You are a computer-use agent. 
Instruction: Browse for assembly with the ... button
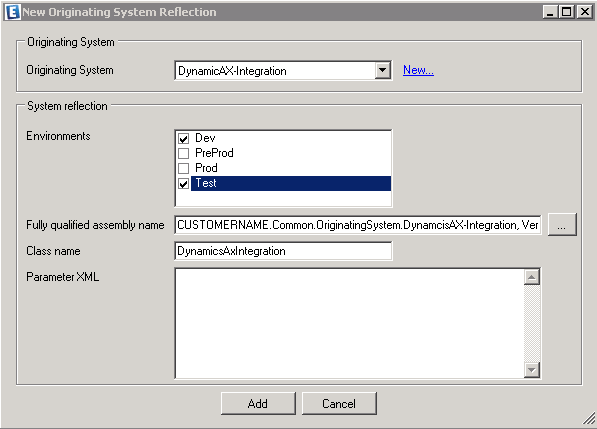click(562, 225)
